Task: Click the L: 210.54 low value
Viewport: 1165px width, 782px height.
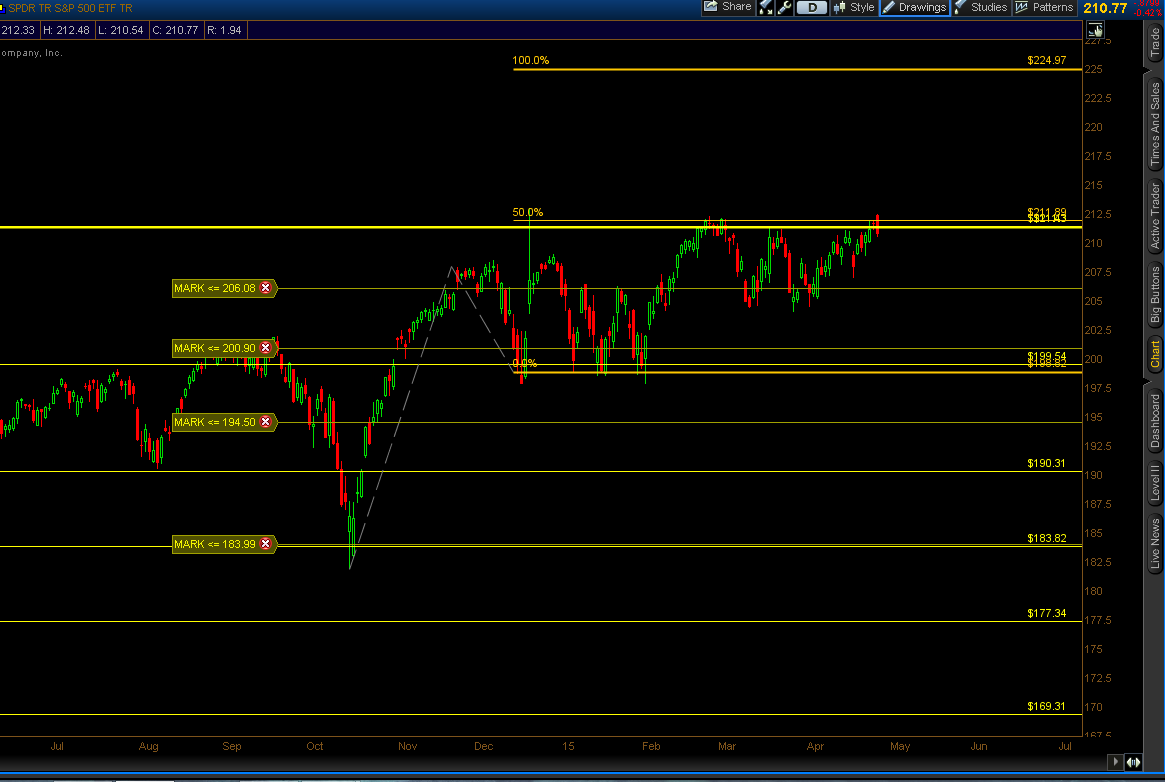Action: click(x=120, y=30)
